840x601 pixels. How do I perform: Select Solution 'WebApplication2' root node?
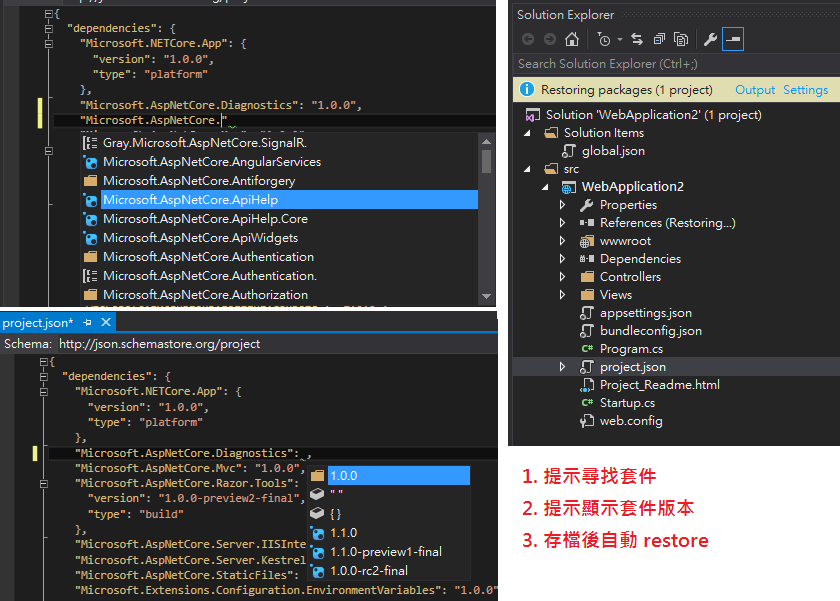coord(653,115)
